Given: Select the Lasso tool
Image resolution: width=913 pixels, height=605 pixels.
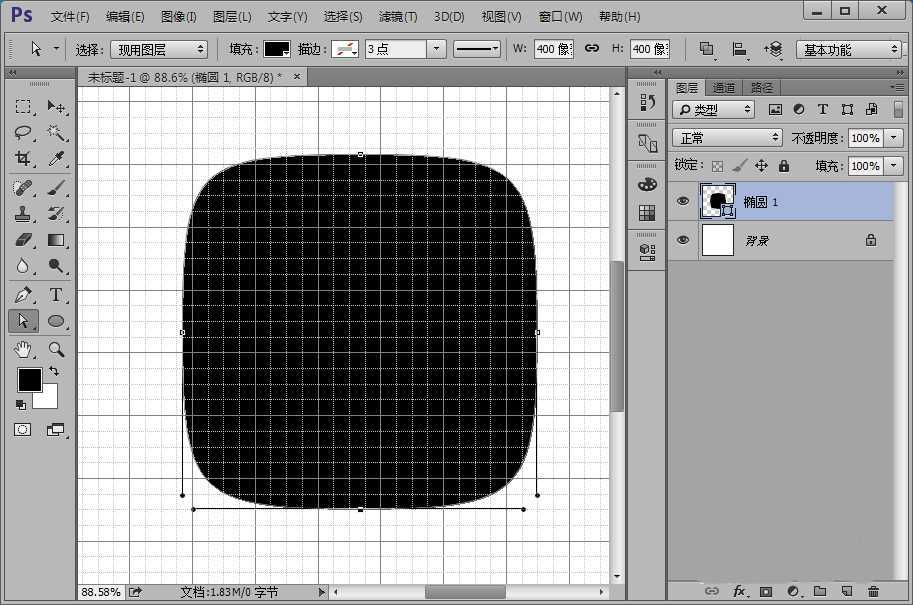Looking at the screenshot, I should coord(24,132).
